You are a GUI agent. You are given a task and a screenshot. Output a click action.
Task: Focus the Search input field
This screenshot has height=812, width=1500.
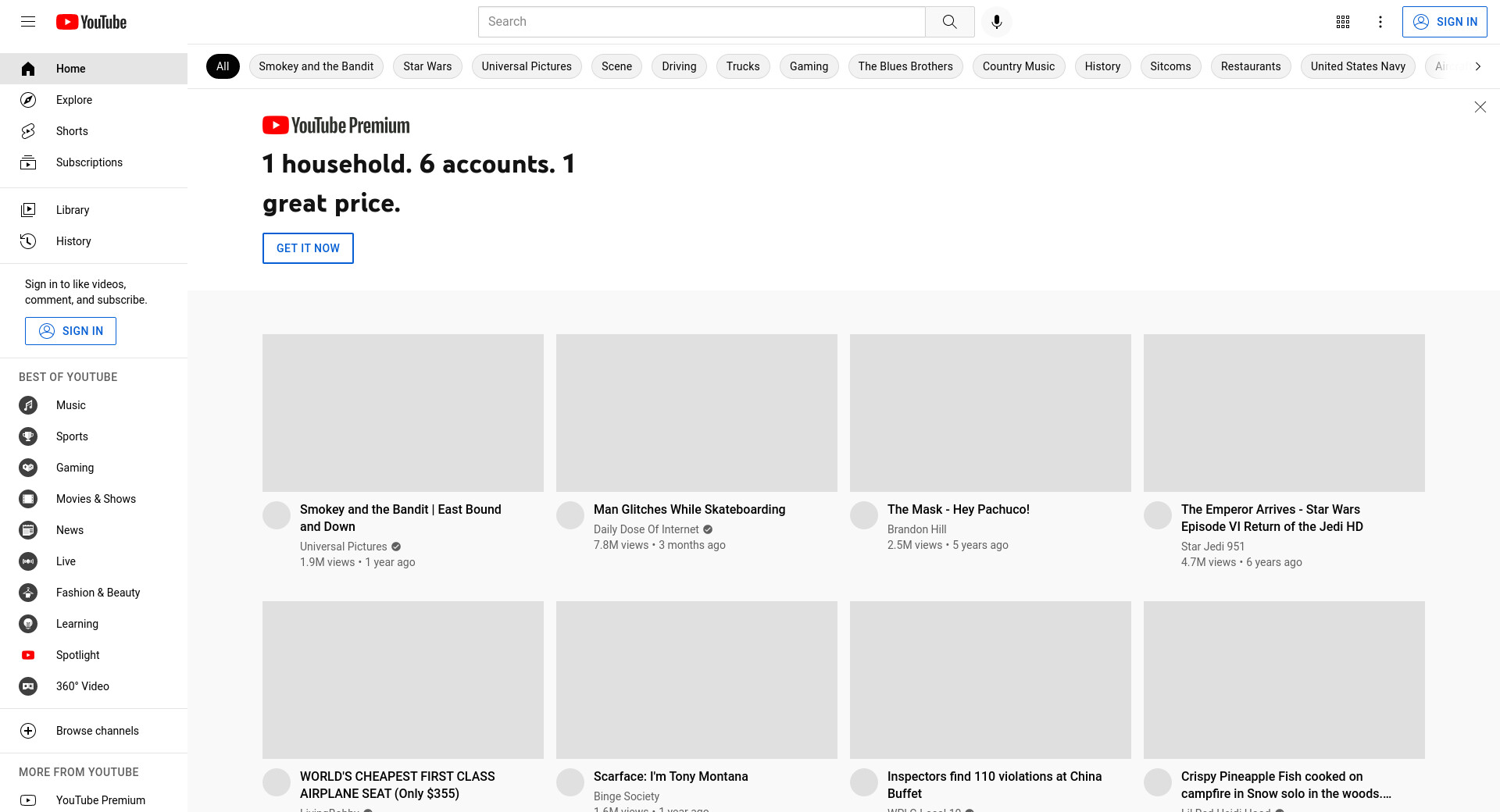pos(702,22)
